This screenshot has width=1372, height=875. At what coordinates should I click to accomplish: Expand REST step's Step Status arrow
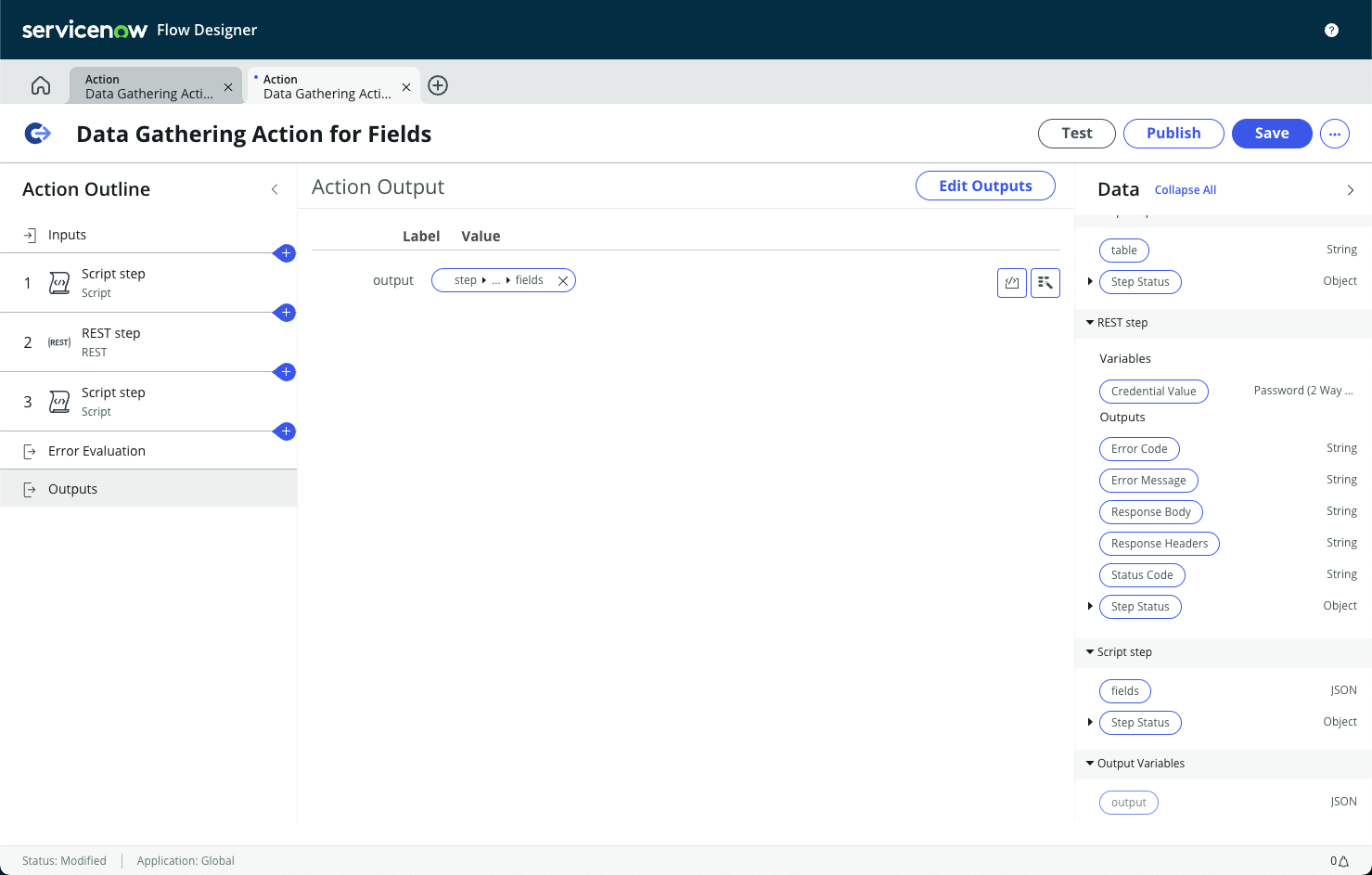[x=1090, y=606]
